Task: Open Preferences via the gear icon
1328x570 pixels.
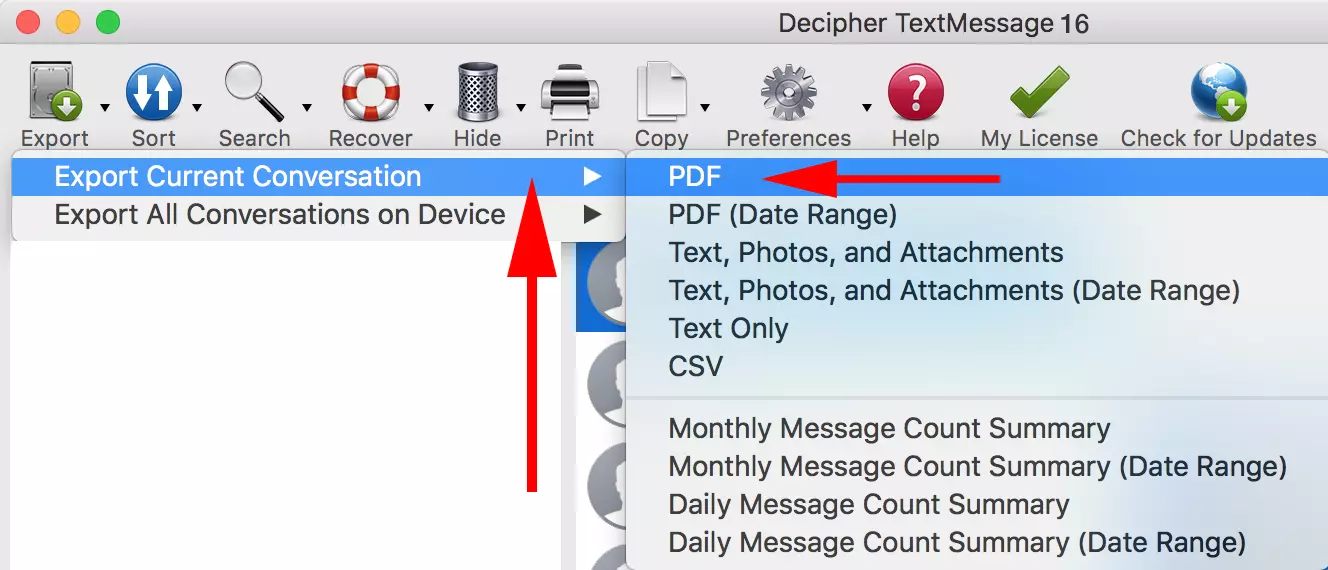Action: pos(788,93)
